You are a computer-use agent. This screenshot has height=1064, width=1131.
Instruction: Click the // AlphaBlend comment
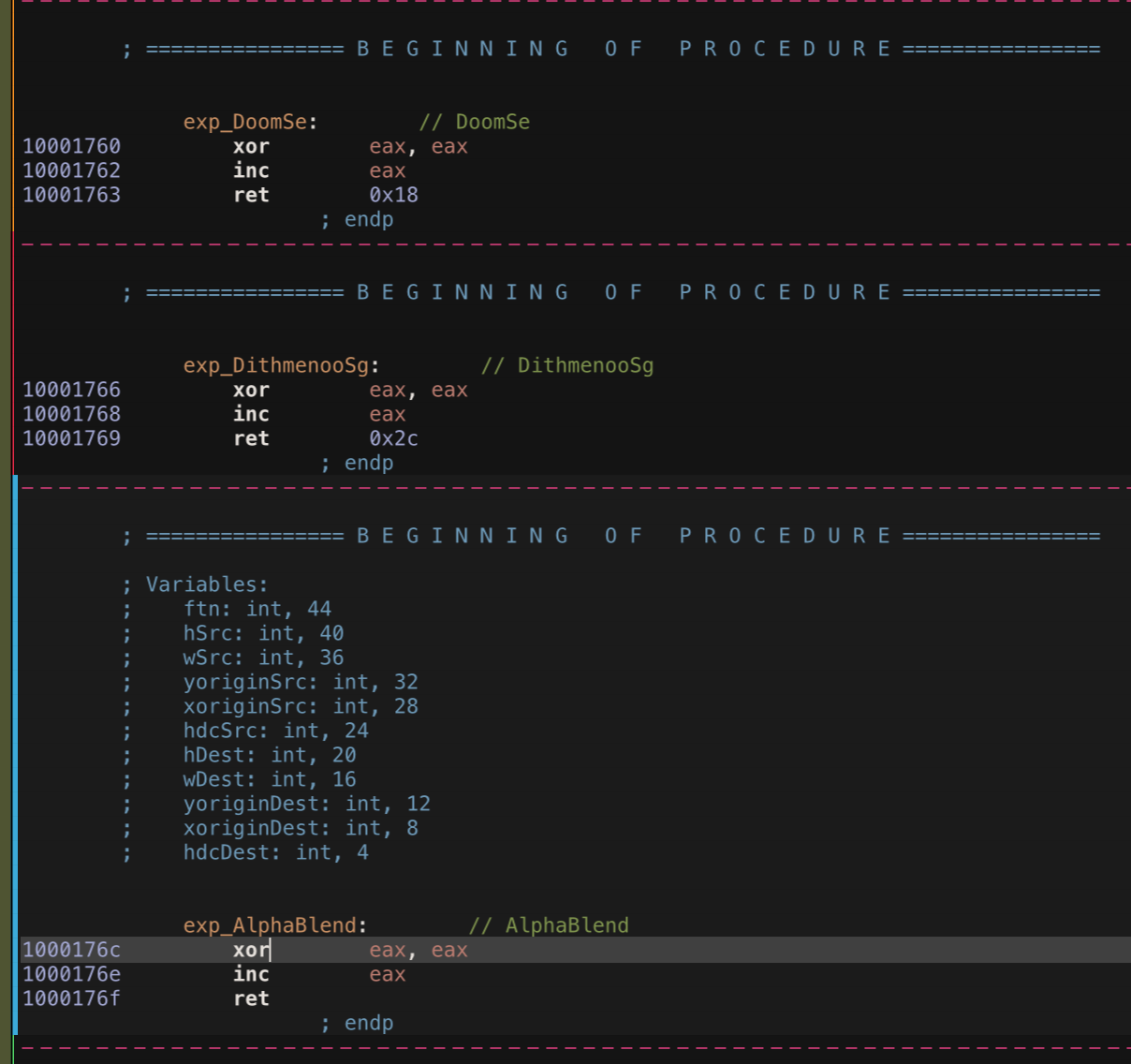[x=549, y=925]
